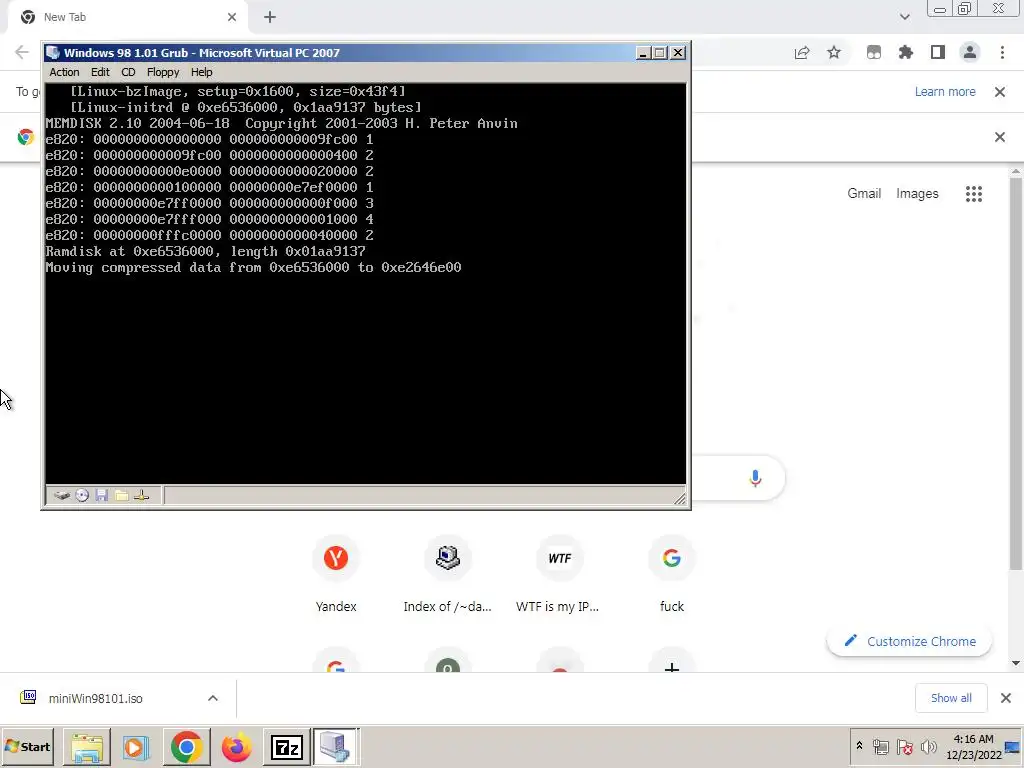Launch Windows Media Player from the taskbar
The image size is (1024, 768).
(x=136, y=746)
